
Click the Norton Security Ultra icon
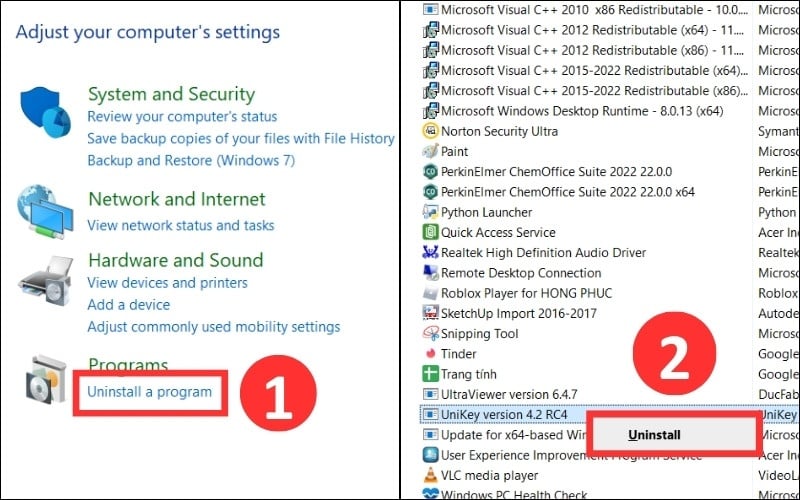tap(430, 131)
